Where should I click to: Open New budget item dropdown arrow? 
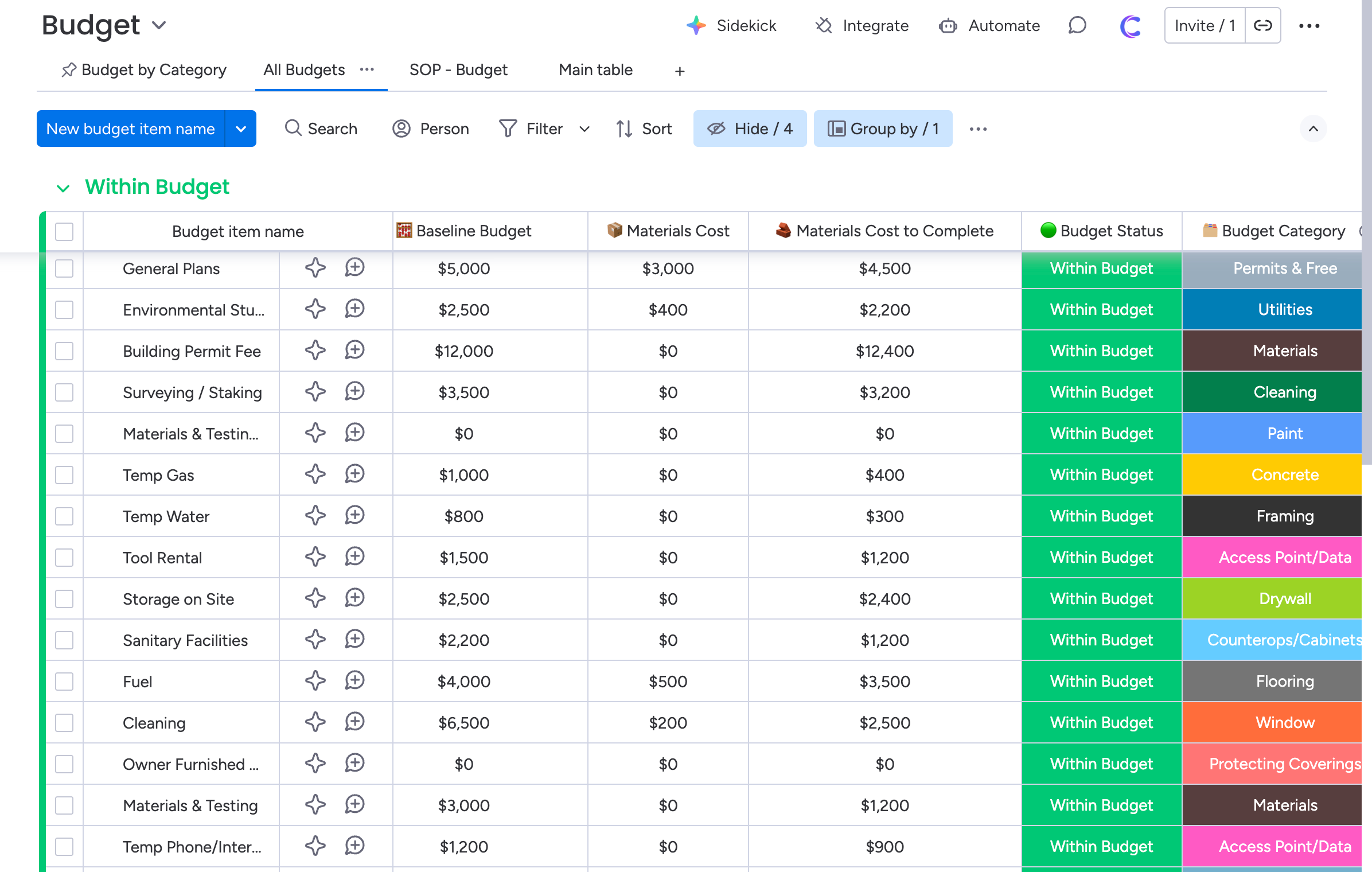coord(241,129)
